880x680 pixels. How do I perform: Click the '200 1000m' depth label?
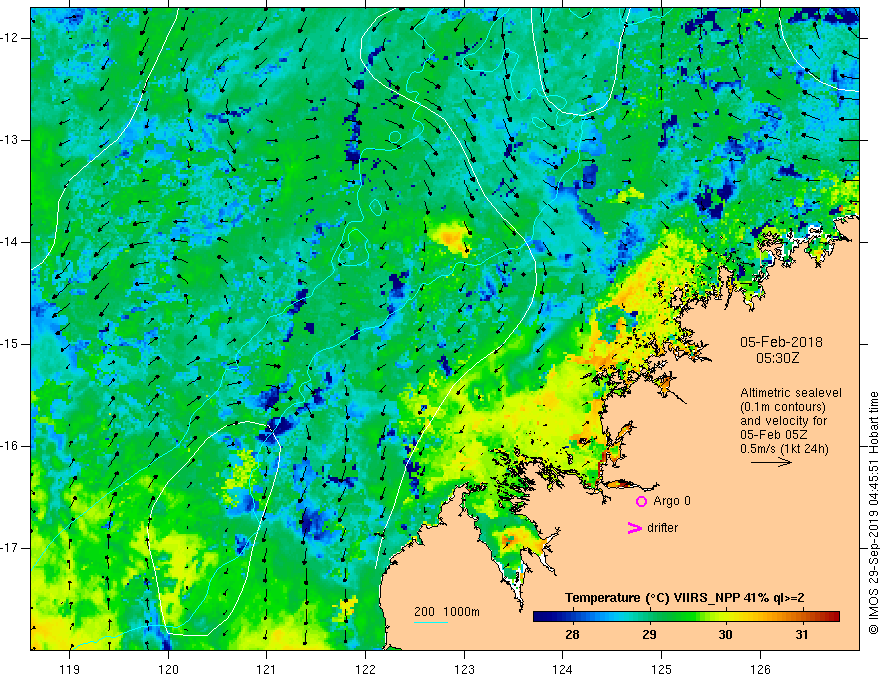447,612
